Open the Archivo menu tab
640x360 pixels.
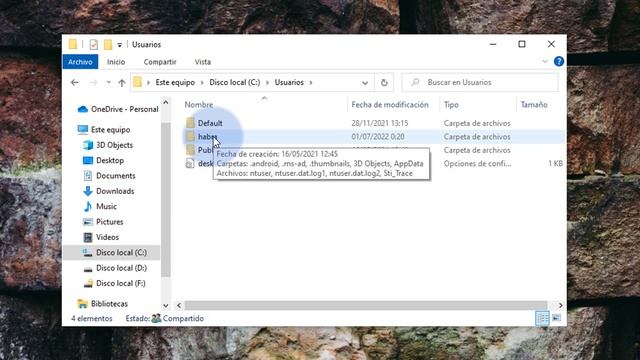click(x=80, y=62)
